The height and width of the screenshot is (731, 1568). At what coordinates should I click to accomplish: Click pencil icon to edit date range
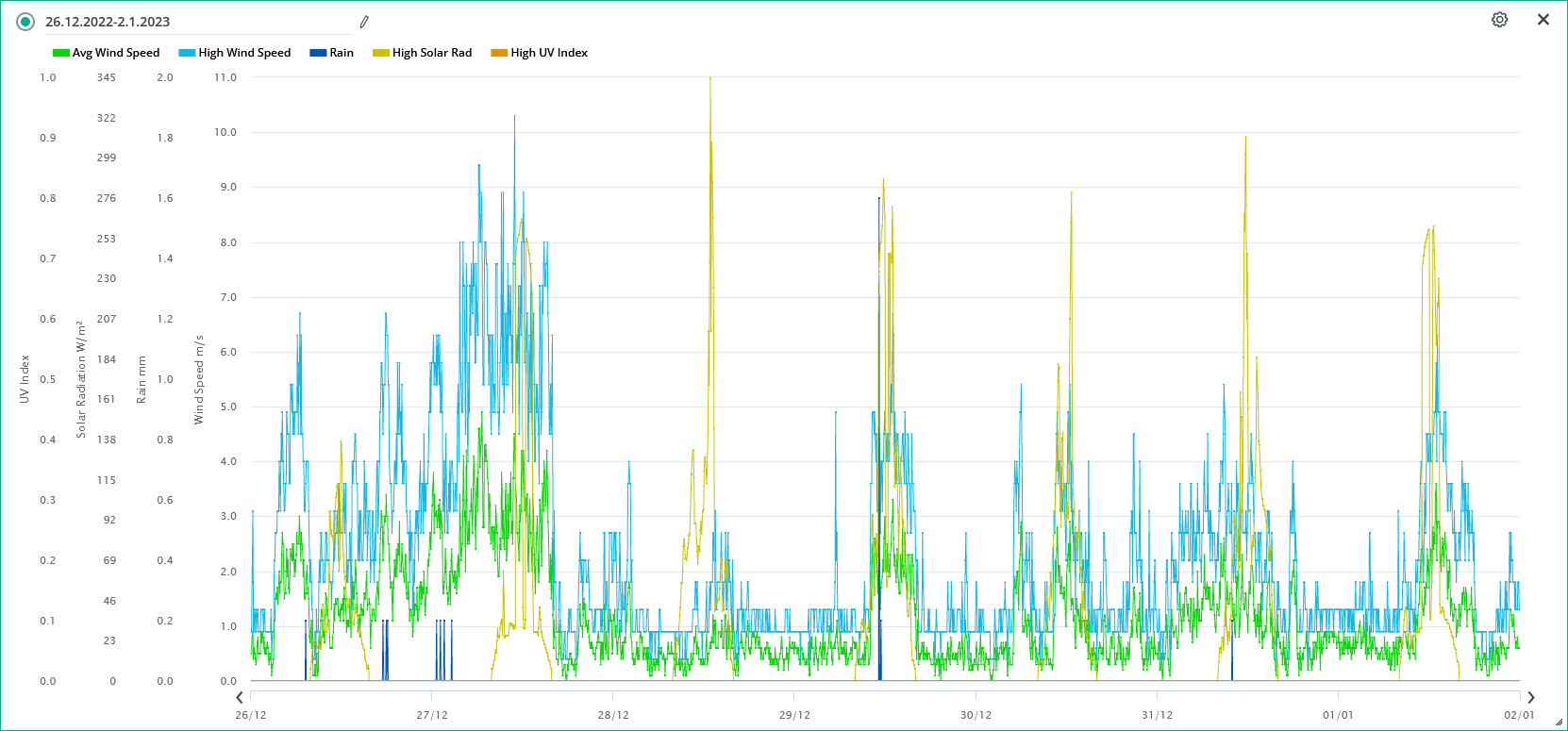(364, 22)
